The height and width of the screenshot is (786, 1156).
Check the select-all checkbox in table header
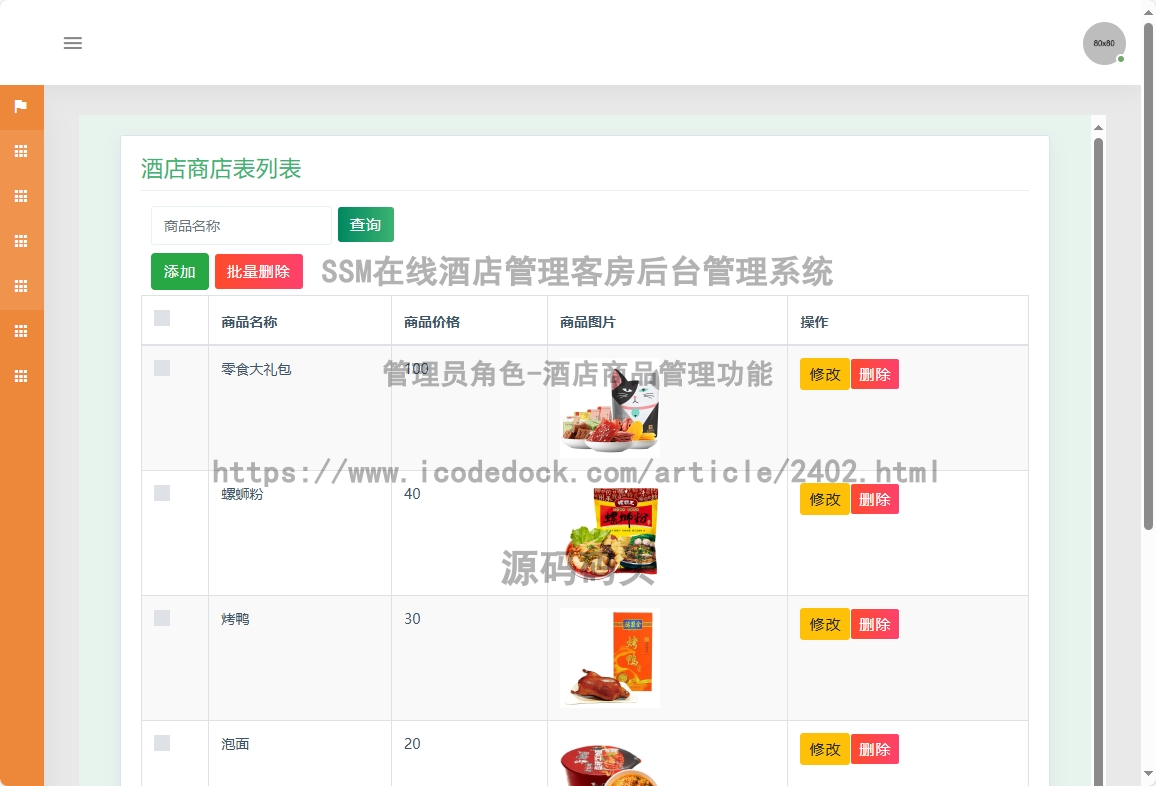162,319
